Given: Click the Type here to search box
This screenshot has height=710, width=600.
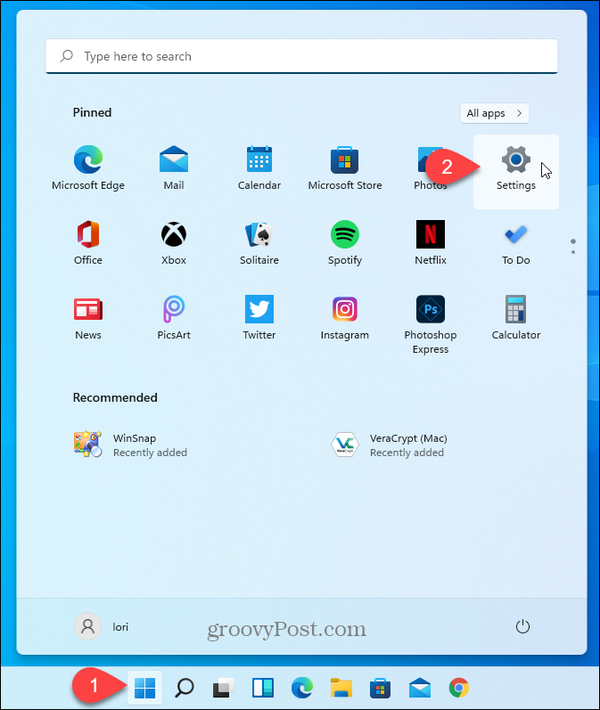Looking at the screenshot, I should tap(302, 56).
